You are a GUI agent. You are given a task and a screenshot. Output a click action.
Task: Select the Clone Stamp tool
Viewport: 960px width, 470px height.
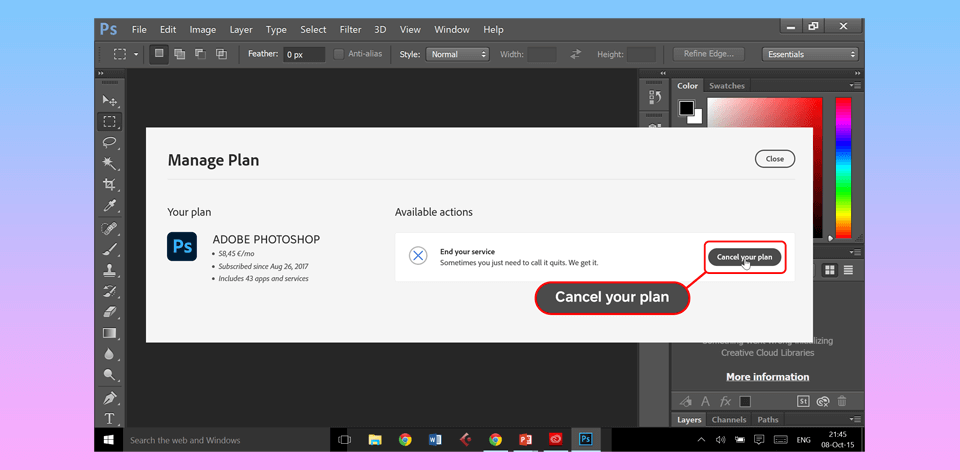pyautogui.click(x=110, y=270)
